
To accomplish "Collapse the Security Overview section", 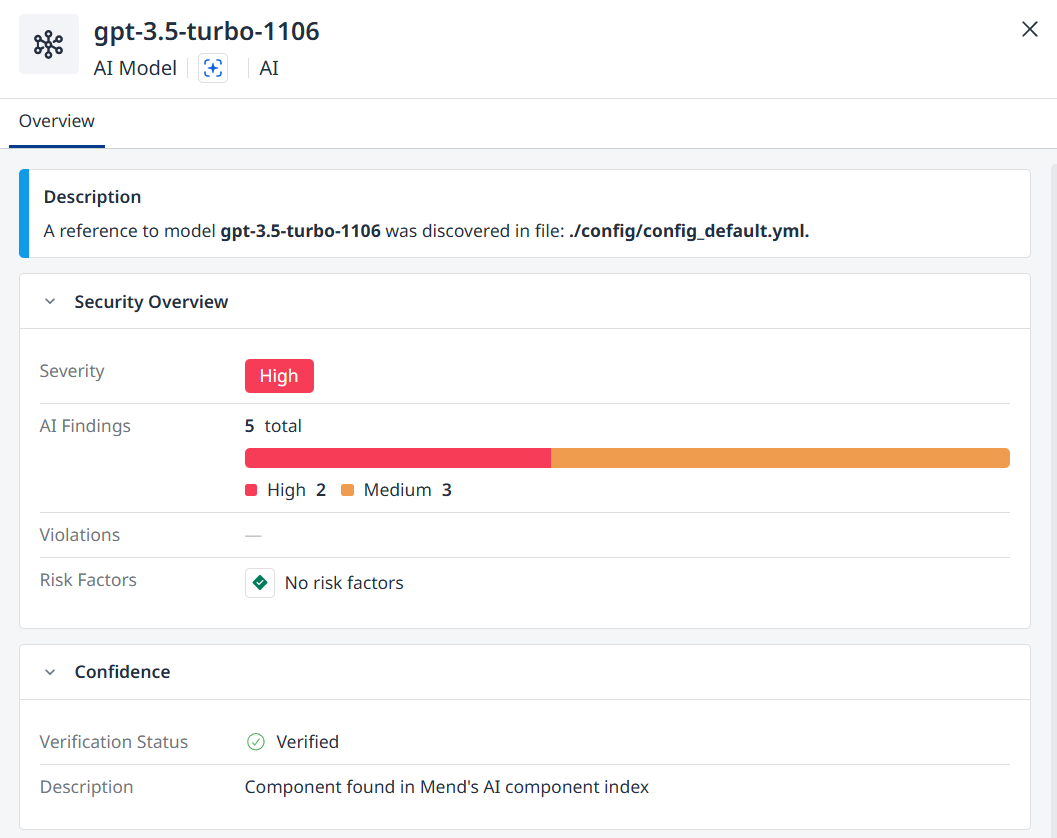I will [x=50, y=301].
